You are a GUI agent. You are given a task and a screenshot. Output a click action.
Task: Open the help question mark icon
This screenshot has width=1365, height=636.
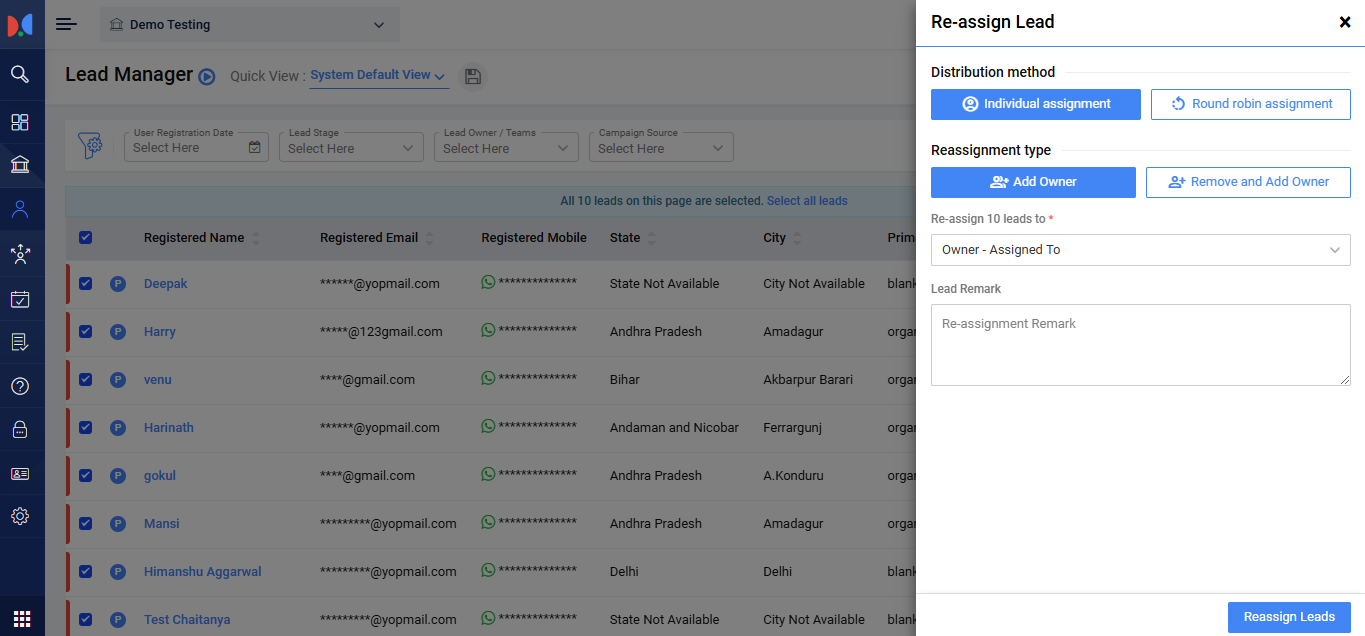(20, 386)
